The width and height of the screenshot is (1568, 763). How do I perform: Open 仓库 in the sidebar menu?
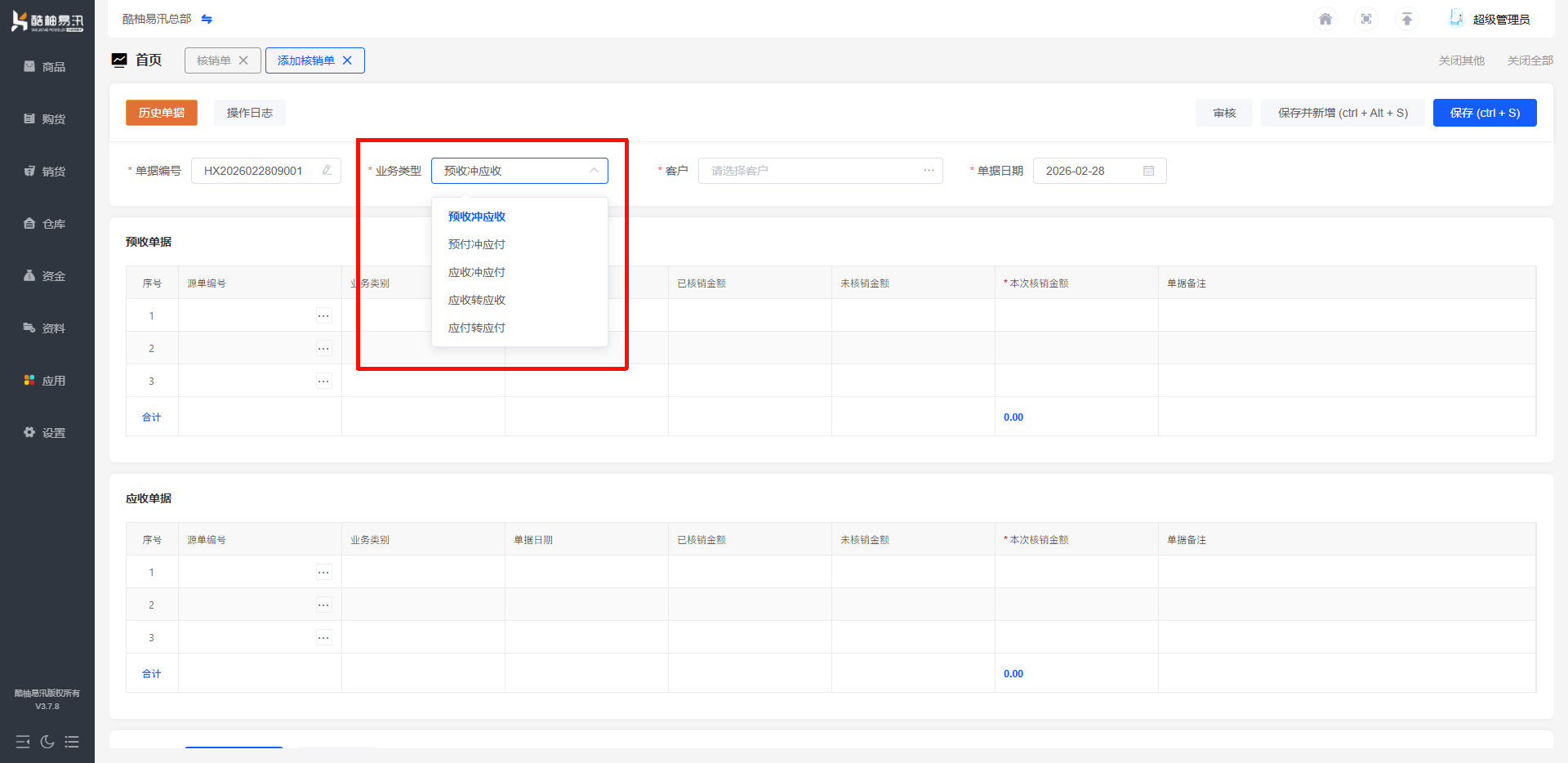click(47, 224)
